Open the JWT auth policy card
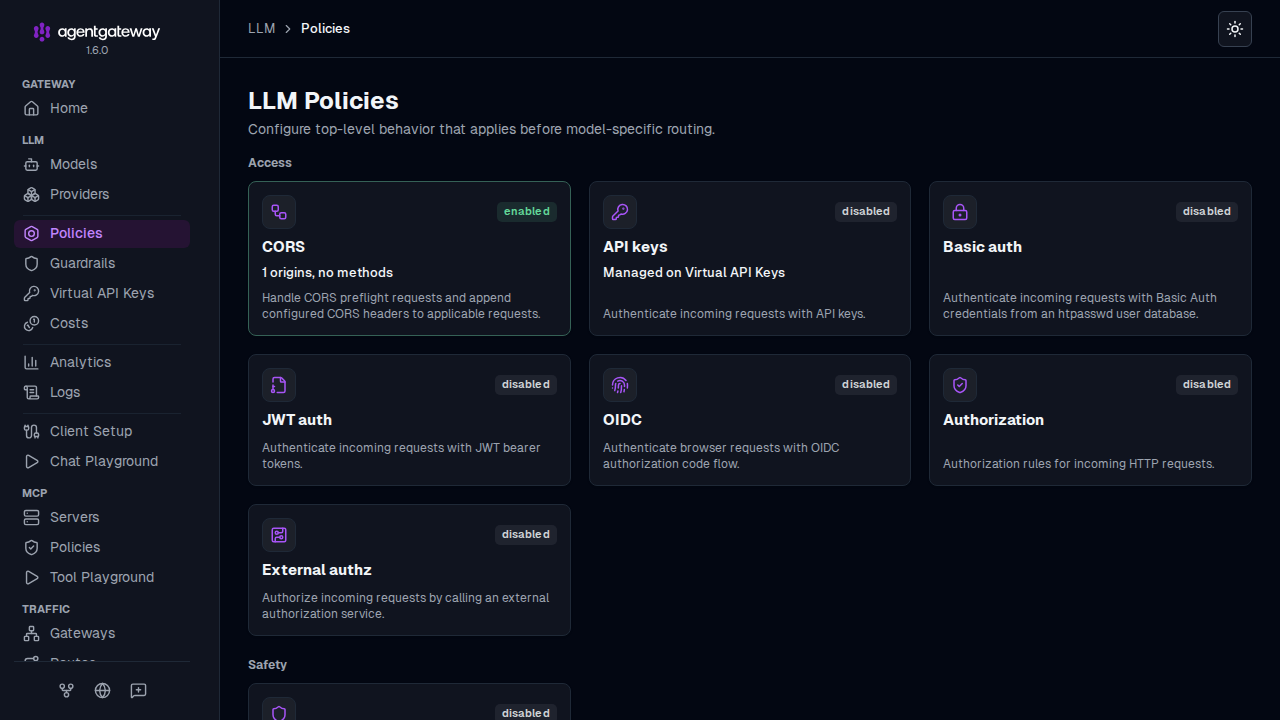The width and height of the screenshot is (1280, 720). click(x=409, y=420)
